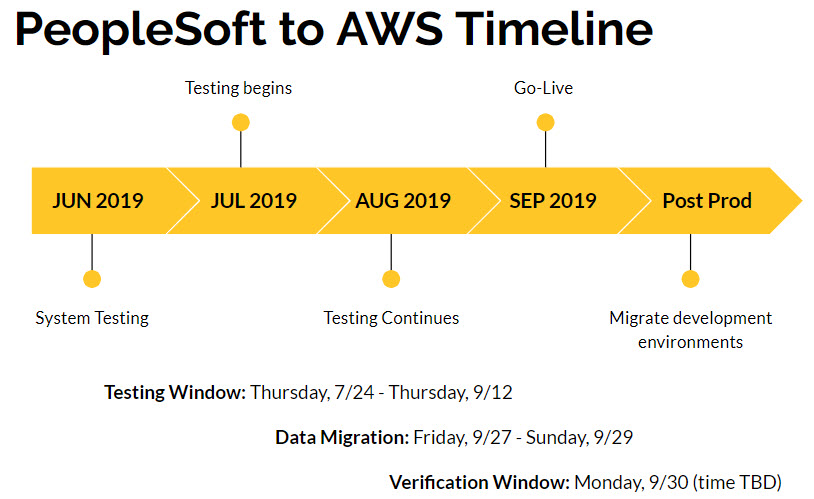This screenshot has height=499, width=814.
Task: Click the System Testing label
Action: [92, 318]
